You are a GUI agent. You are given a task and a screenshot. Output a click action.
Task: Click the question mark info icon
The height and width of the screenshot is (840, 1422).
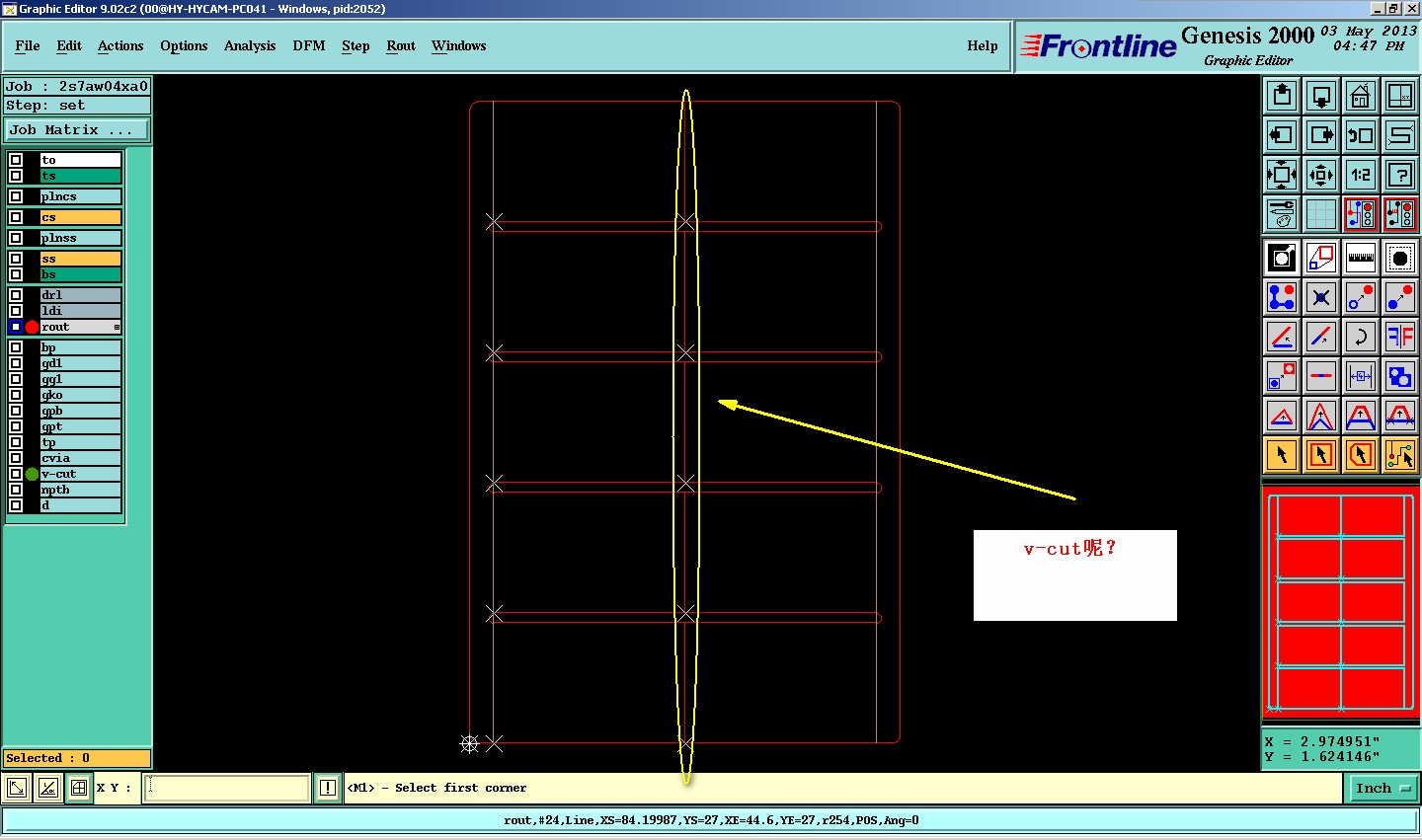(x=1400, y=175)
